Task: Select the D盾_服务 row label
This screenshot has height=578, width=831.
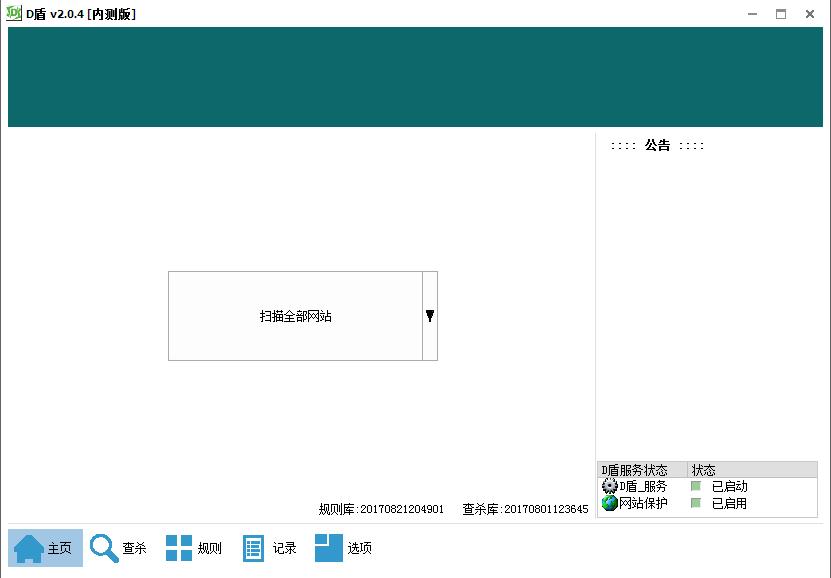Action: pos(643,486)
